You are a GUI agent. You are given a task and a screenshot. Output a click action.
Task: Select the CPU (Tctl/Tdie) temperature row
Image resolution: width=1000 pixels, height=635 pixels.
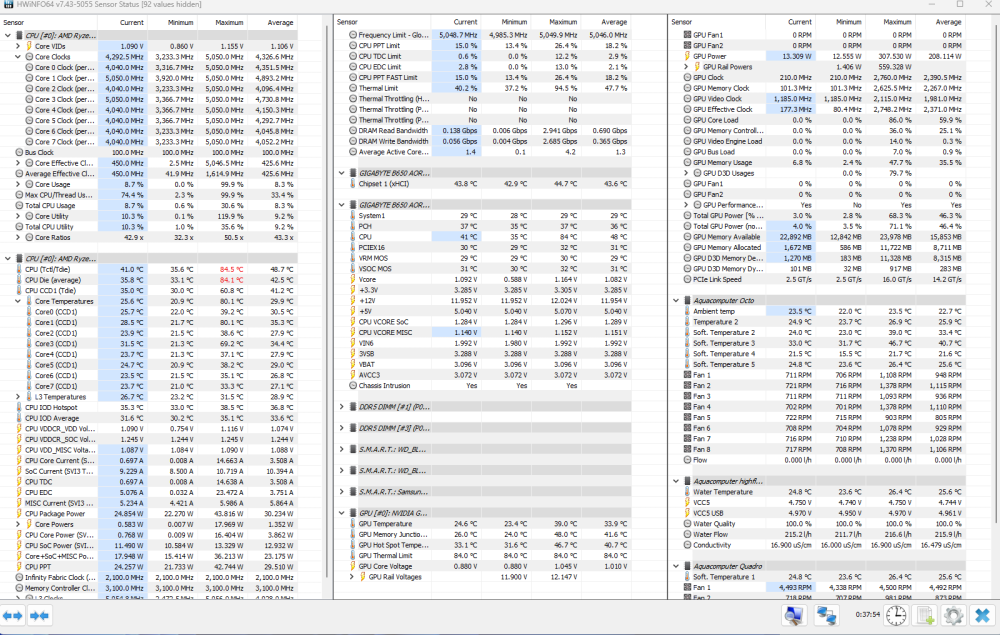(58, 270)
